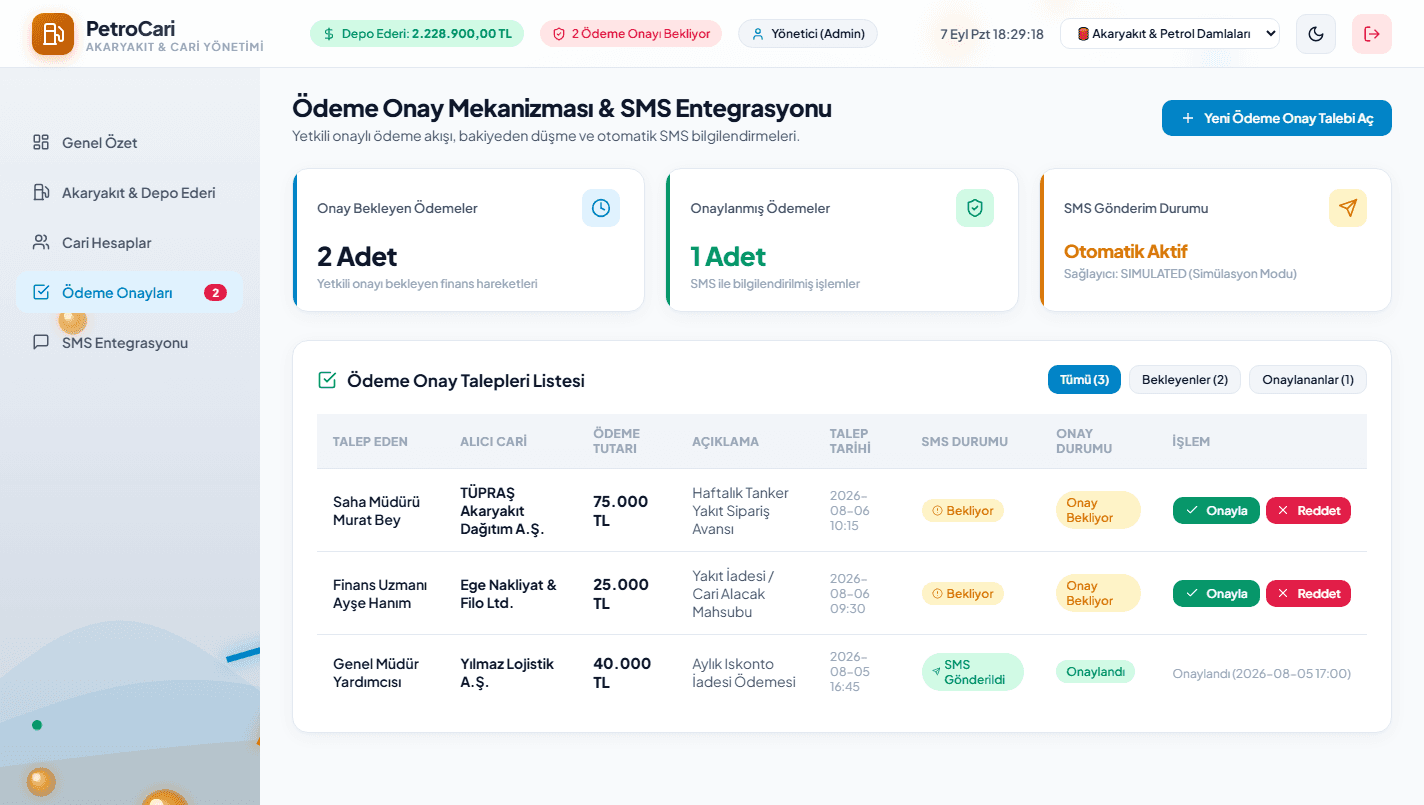Approve the TÜPRAŞ 75.000 TL payment

pos(1216,511)
